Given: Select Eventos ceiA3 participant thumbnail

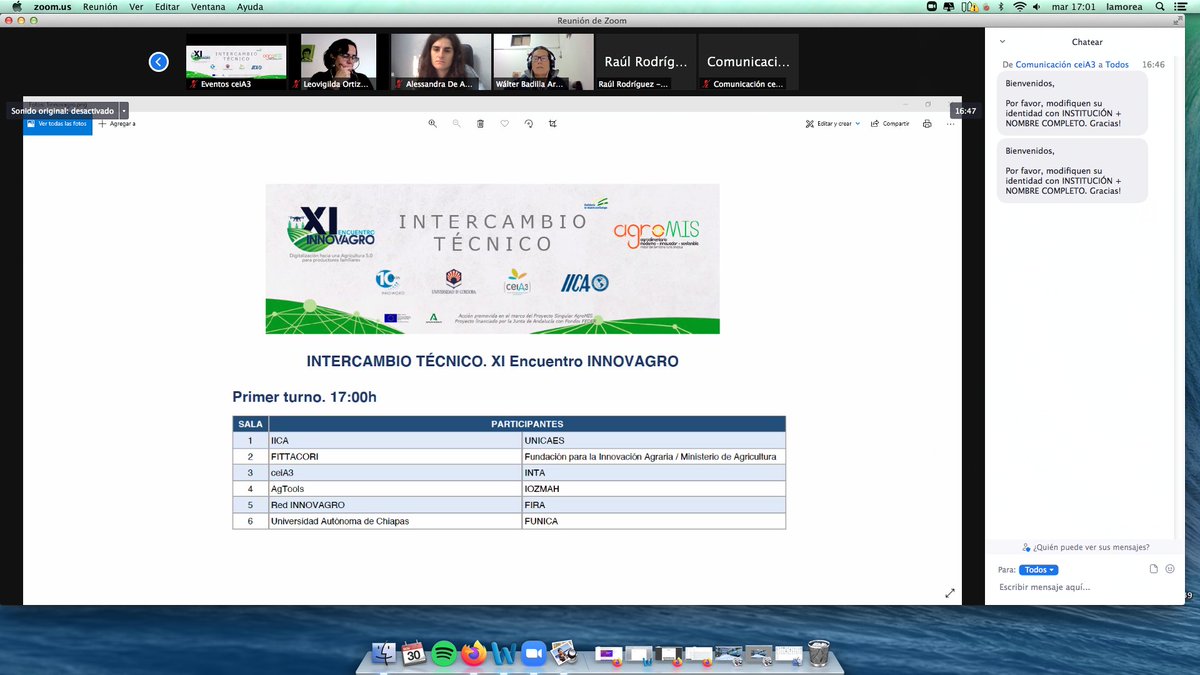Looking at the screenshot, I should pos(237,62).
